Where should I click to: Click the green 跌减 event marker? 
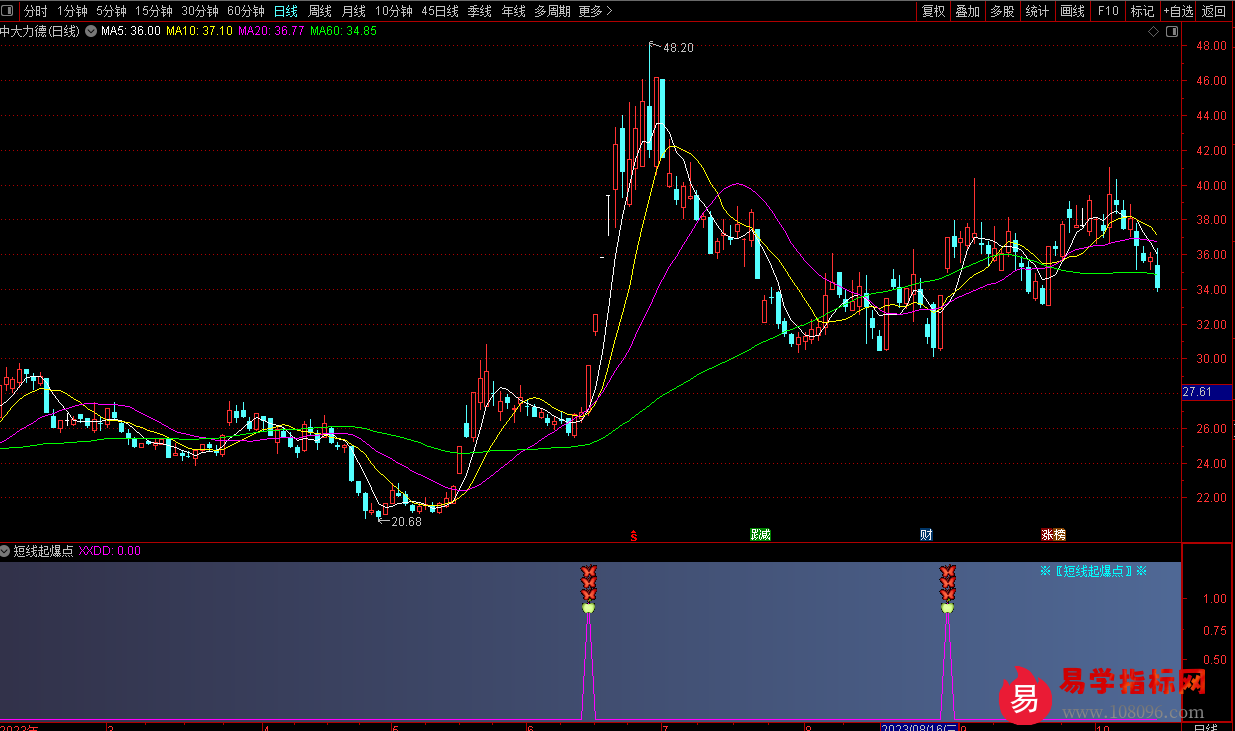(x=761, y=535)
